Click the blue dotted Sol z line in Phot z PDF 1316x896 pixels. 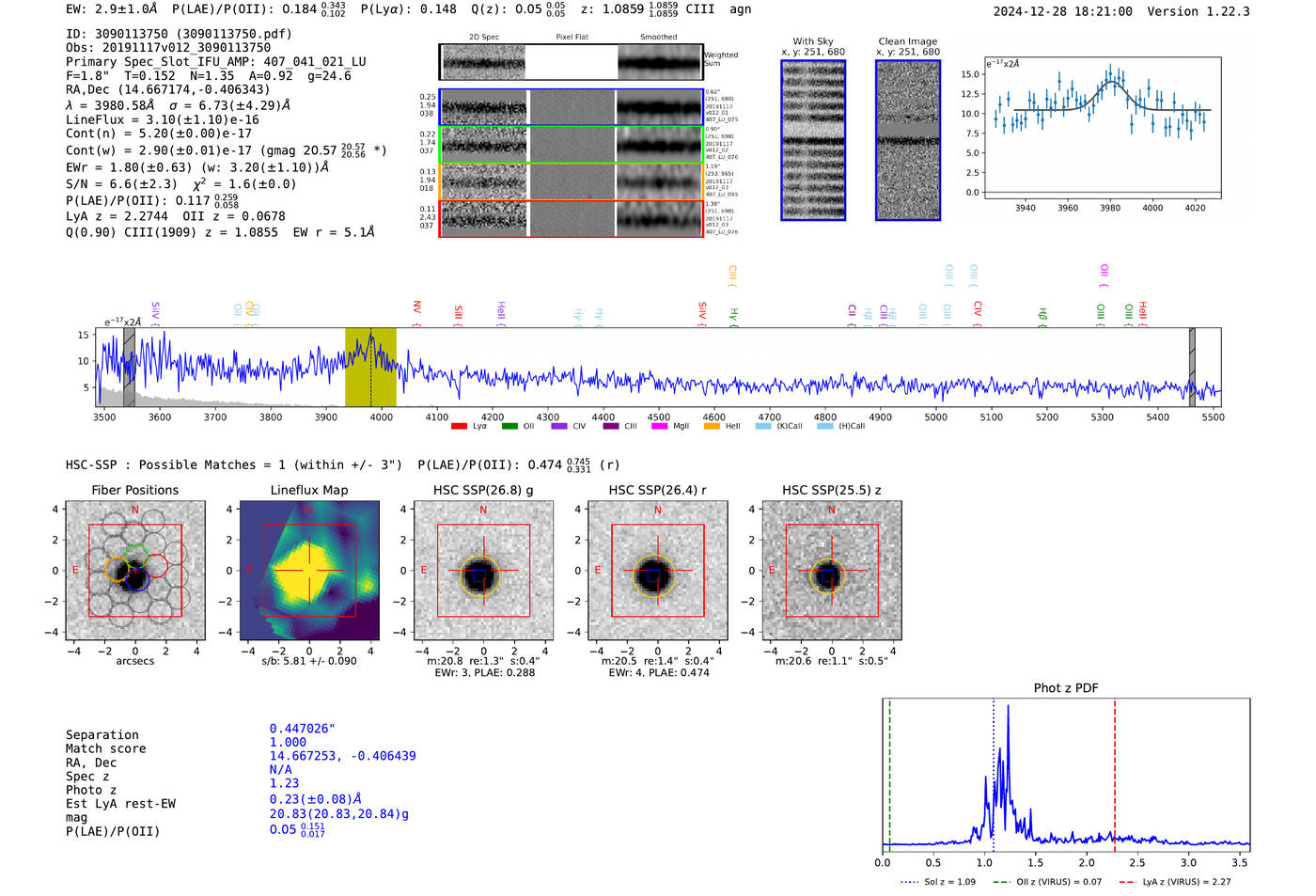coord(994,776)
